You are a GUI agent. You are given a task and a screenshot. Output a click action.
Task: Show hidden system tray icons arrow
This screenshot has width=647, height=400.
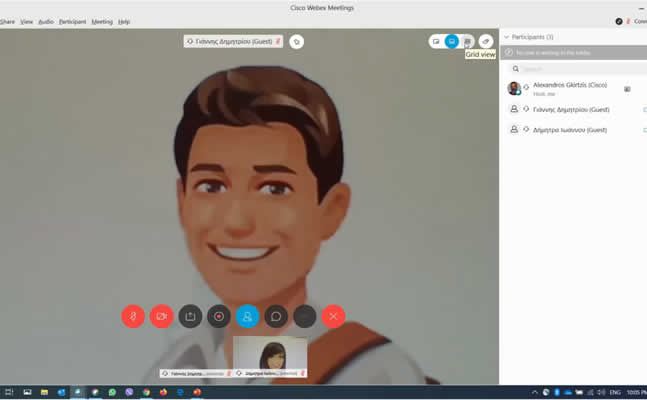click(535, 393)
